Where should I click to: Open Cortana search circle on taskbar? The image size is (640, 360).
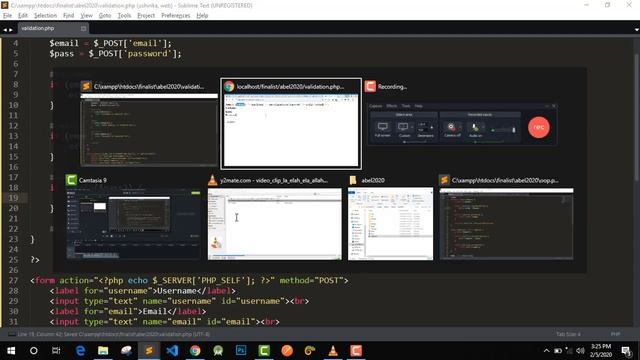tap(33, 351)
